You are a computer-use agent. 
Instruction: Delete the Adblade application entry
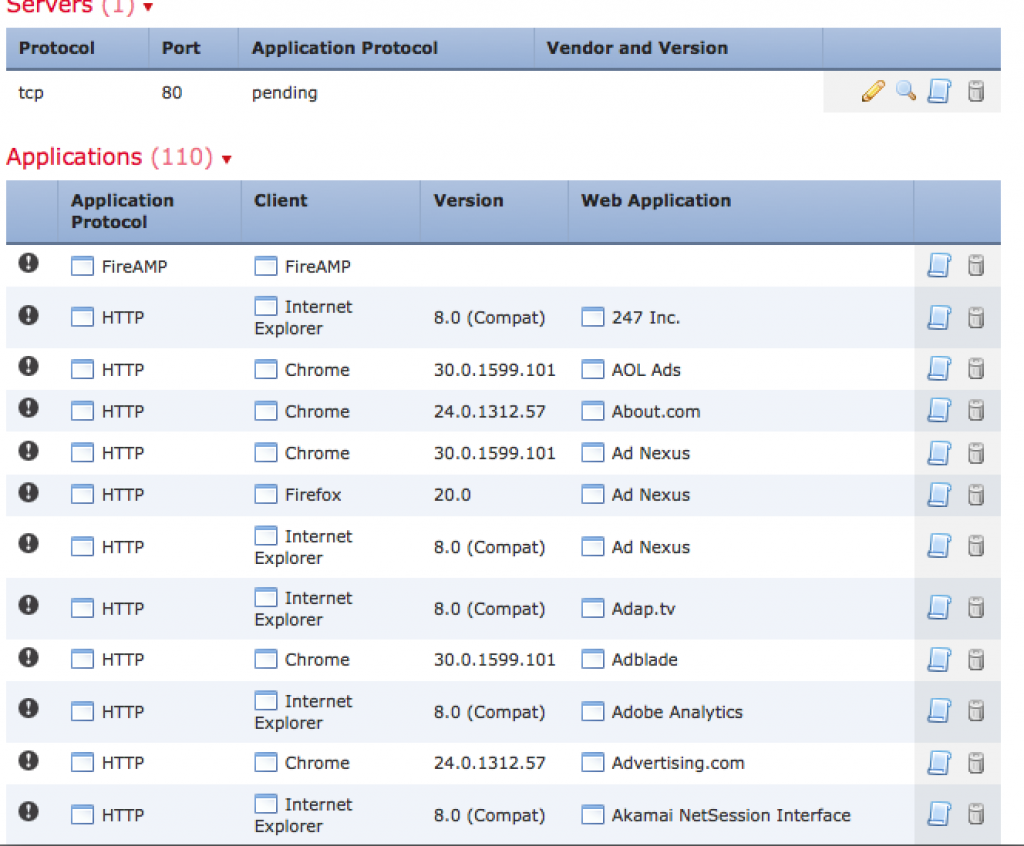pos(976,660)
